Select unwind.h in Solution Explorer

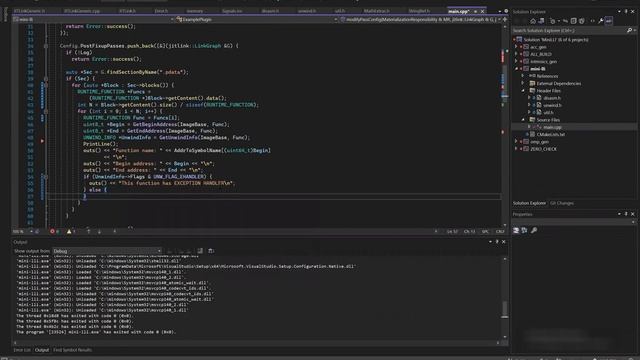click(552, 105)
